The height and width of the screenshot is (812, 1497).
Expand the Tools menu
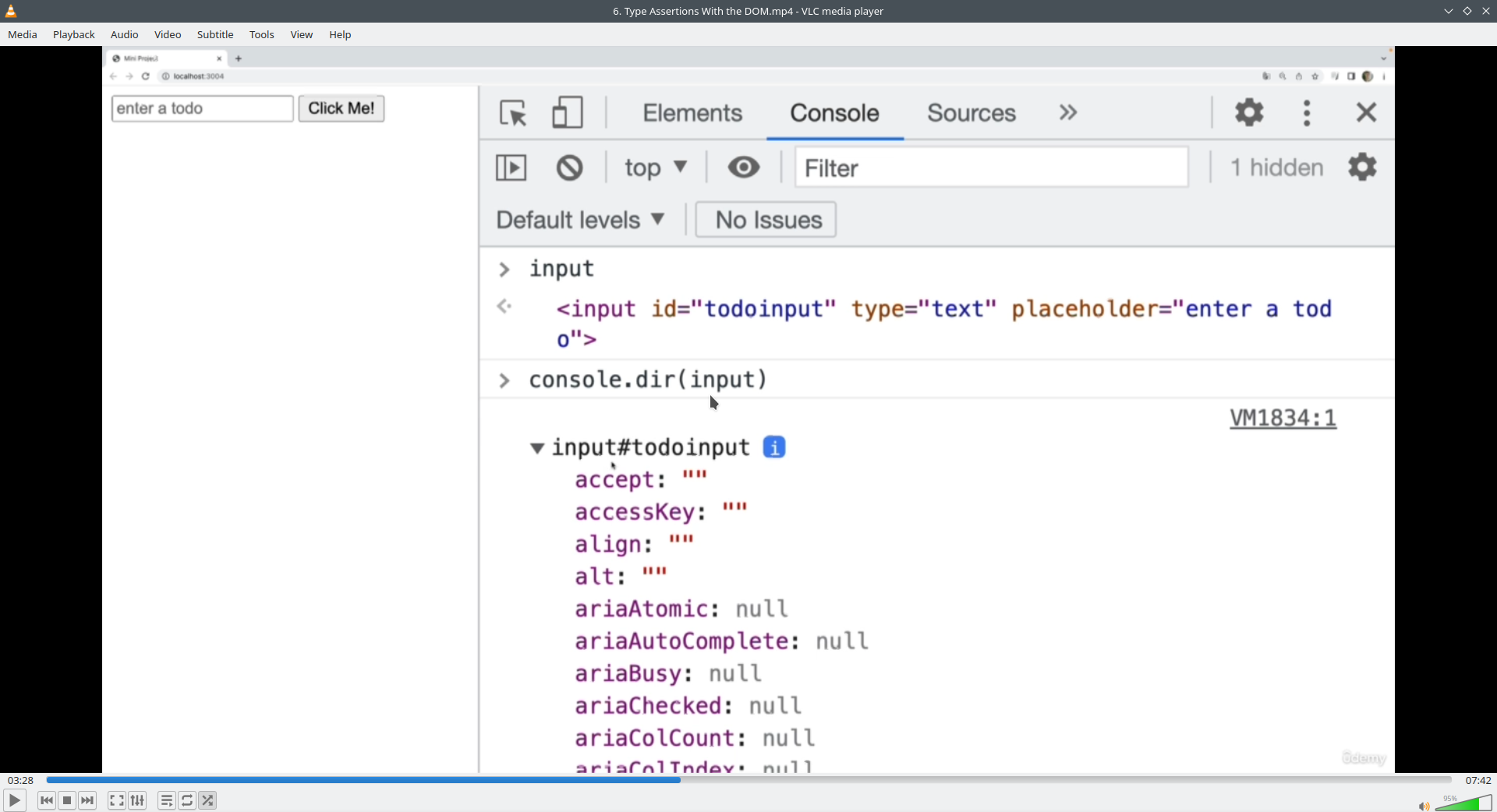(261, 34)
